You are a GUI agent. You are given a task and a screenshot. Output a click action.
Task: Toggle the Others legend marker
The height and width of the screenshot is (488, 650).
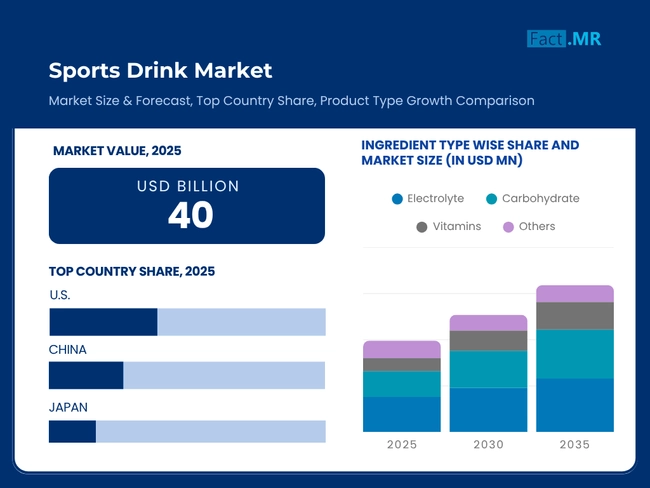tap(507, 227)
